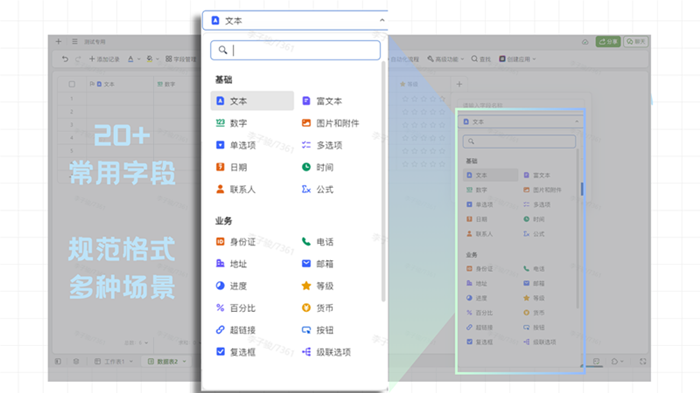Image resolution: width=700 pixels, height=393 pixels.
Task: Choose the 公式 formula field type
Action: 318,189
